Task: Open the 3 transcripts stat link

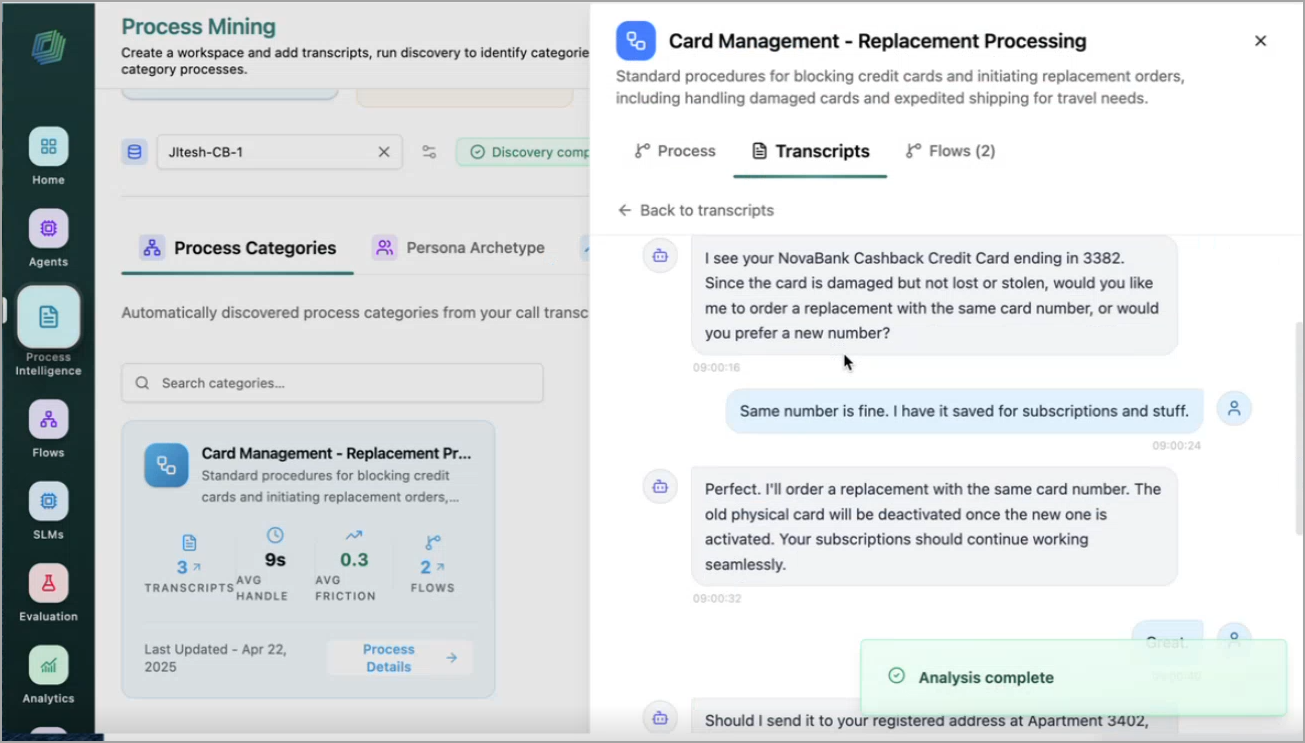Action: (x=189, y=567)
